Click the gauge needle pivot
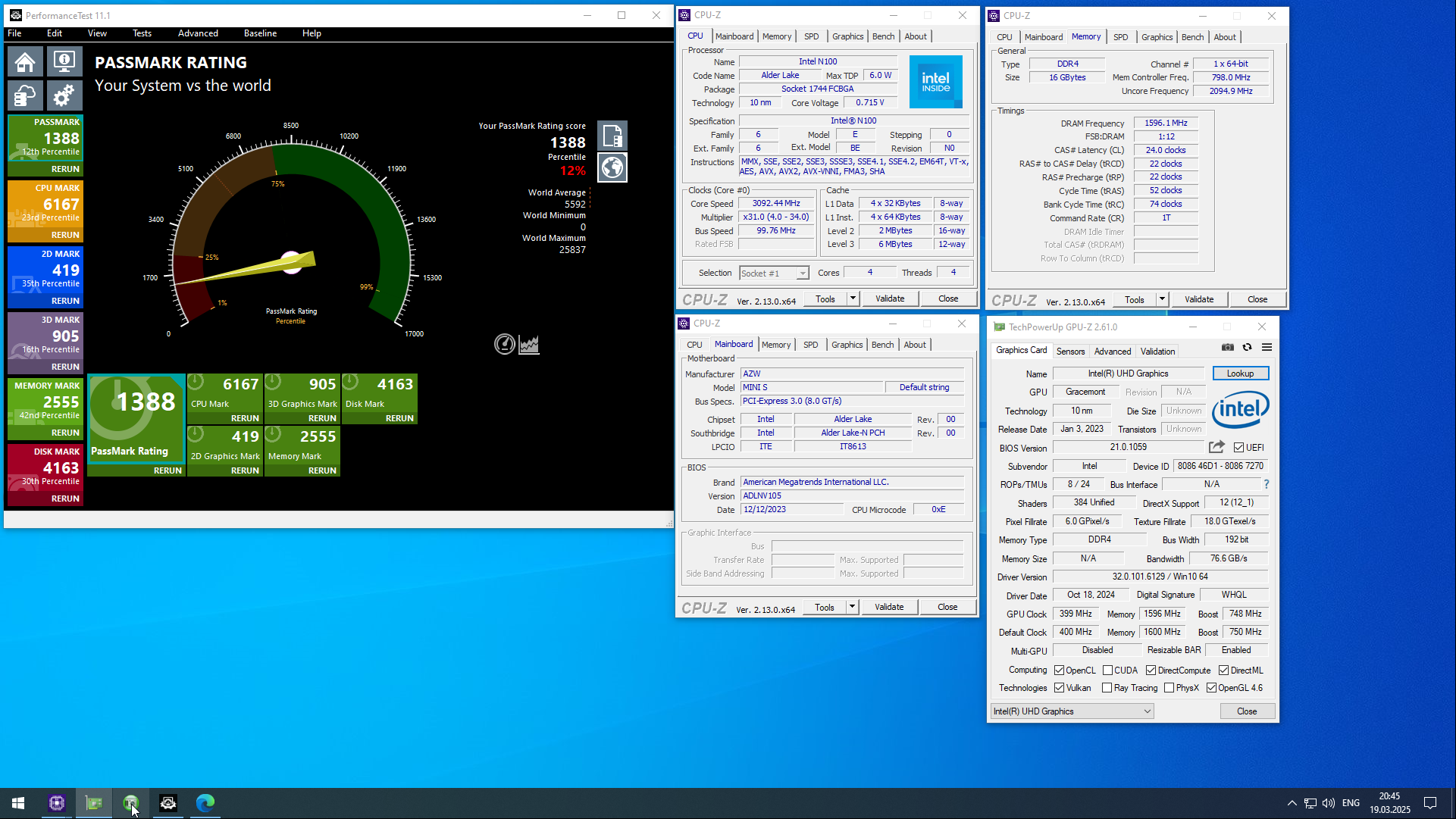The width and height of the screenshot is (1456, 819). (291, 261)
